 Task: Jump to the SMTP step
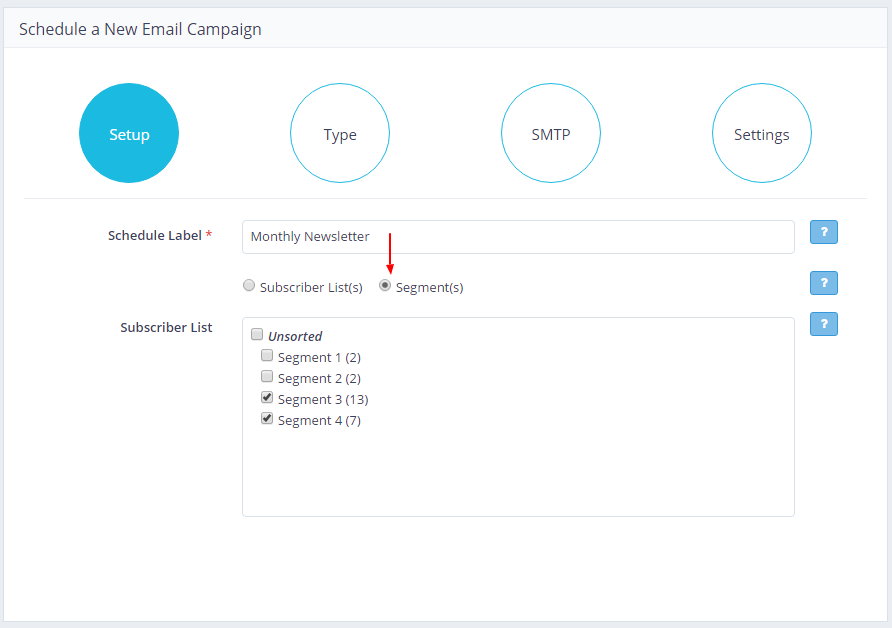coord(551,134)
